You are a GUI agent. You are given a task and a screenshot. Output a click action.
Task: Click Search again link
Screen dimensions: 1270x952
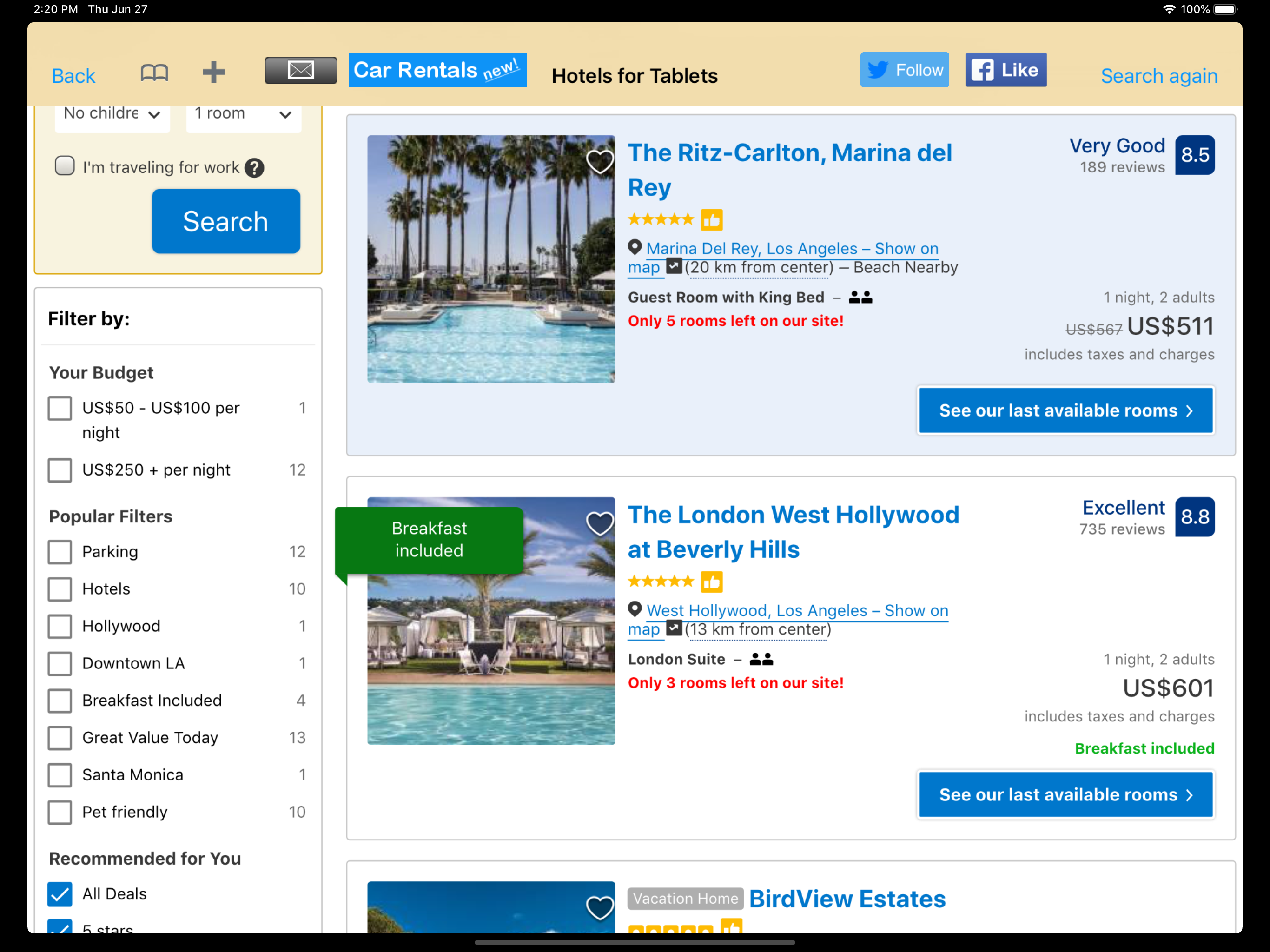click(x=1158, y=76)
